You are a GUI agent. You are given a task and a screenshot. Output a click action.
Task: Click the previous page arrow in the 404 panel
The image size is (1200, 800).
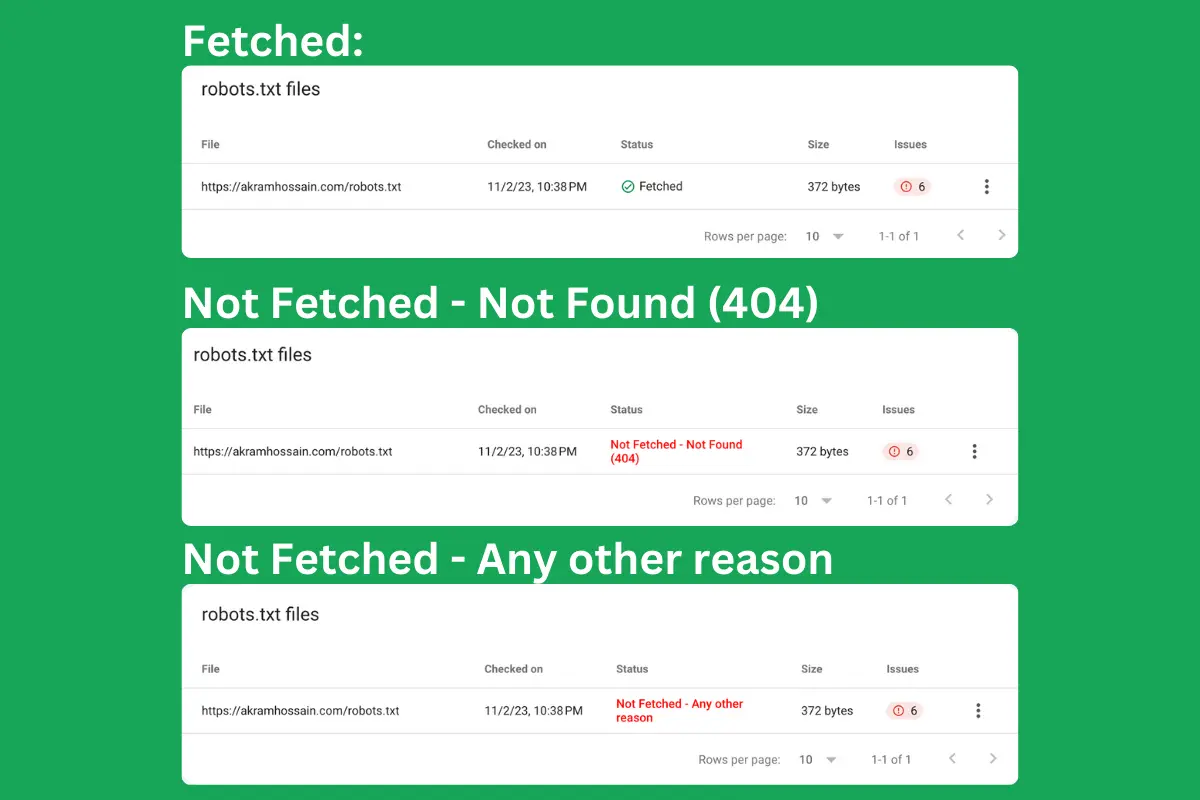(x=948, y=500)
